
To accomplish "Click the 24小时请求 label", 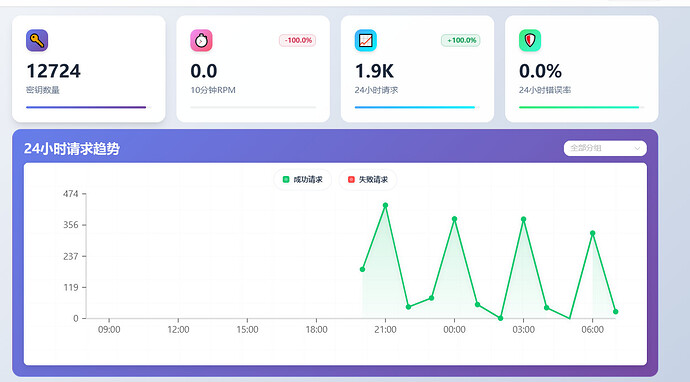I will (376, 90).
